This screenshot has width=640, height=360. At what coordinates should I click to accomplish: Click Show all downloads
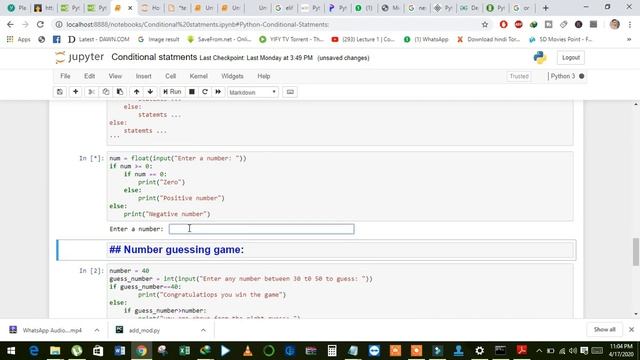click(604, 330)
